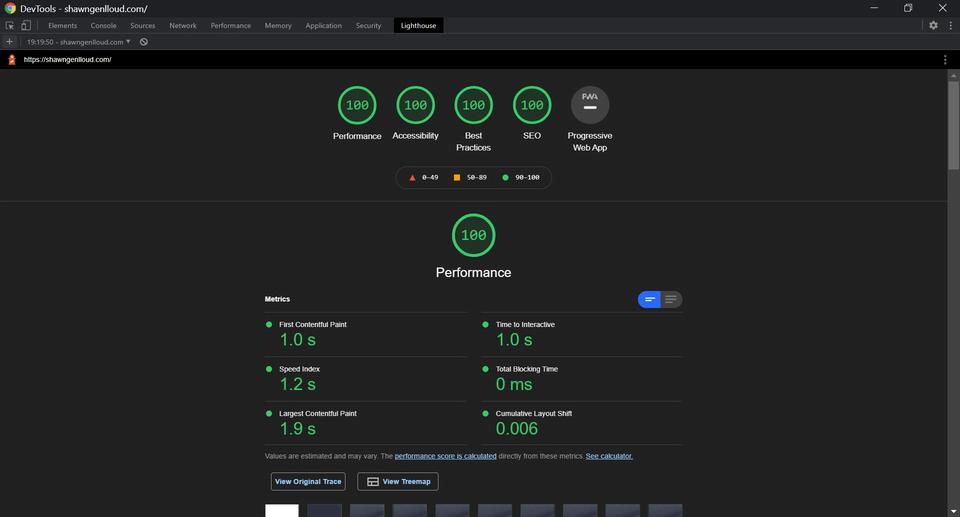960x517 pixels.
Task: Open the See calculator link
Action: point(609,456)
